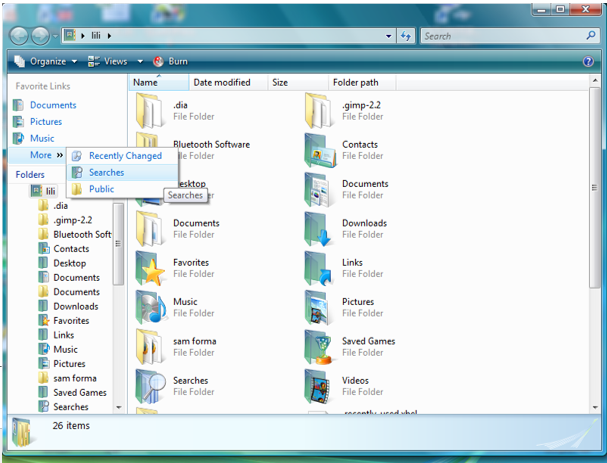Click the user icon in address bar

(70, 36)
